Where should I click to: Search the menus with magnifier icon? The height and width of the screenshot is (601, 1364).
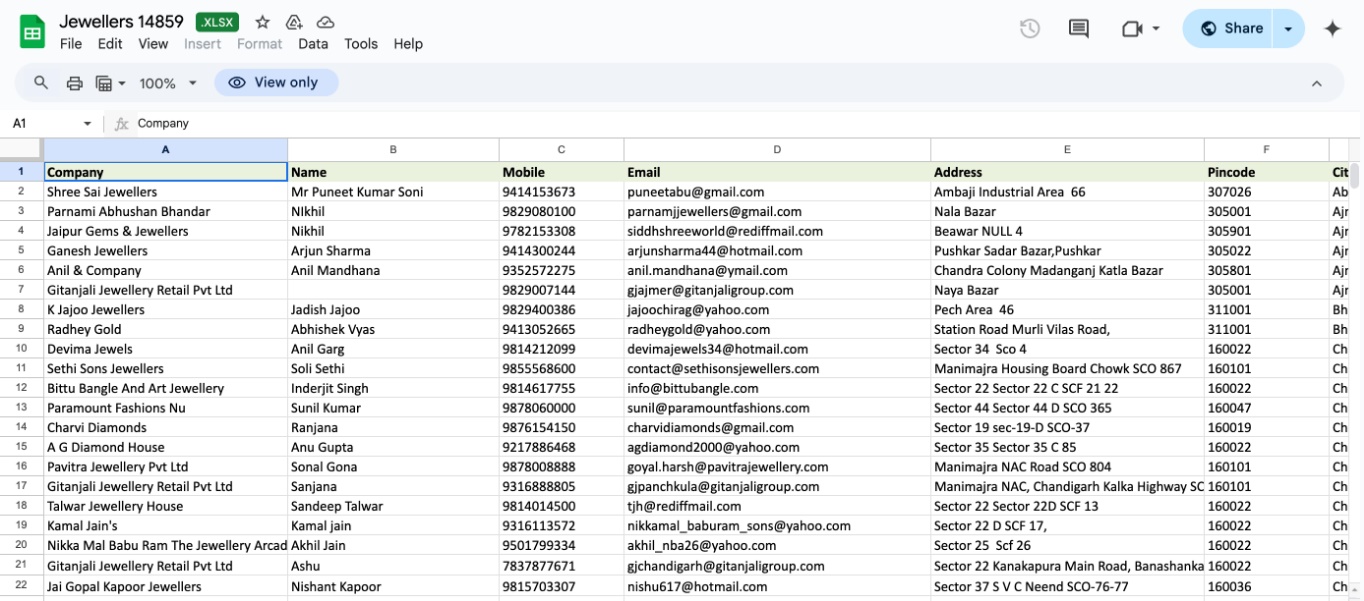click(41, 83)
